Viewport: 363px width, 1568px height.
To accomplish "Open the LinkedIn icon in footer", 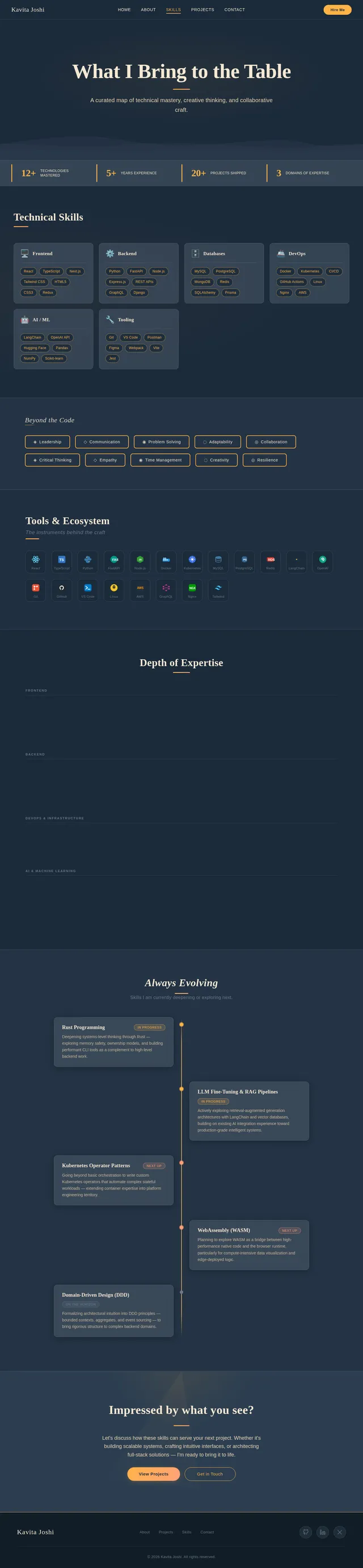I will pos(323,1532).
